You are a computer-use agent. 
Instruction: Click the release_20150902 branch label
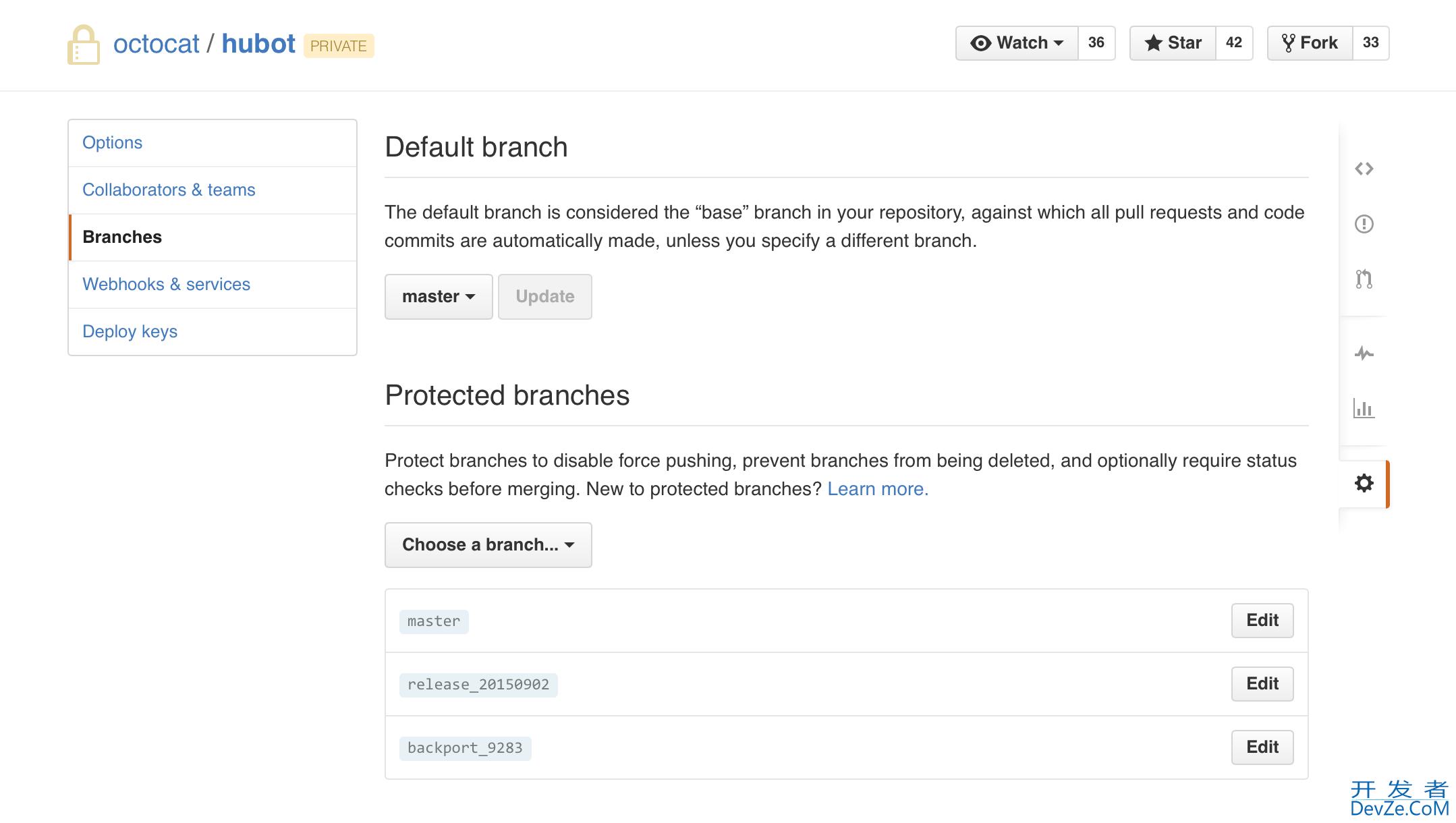point(478,685)
